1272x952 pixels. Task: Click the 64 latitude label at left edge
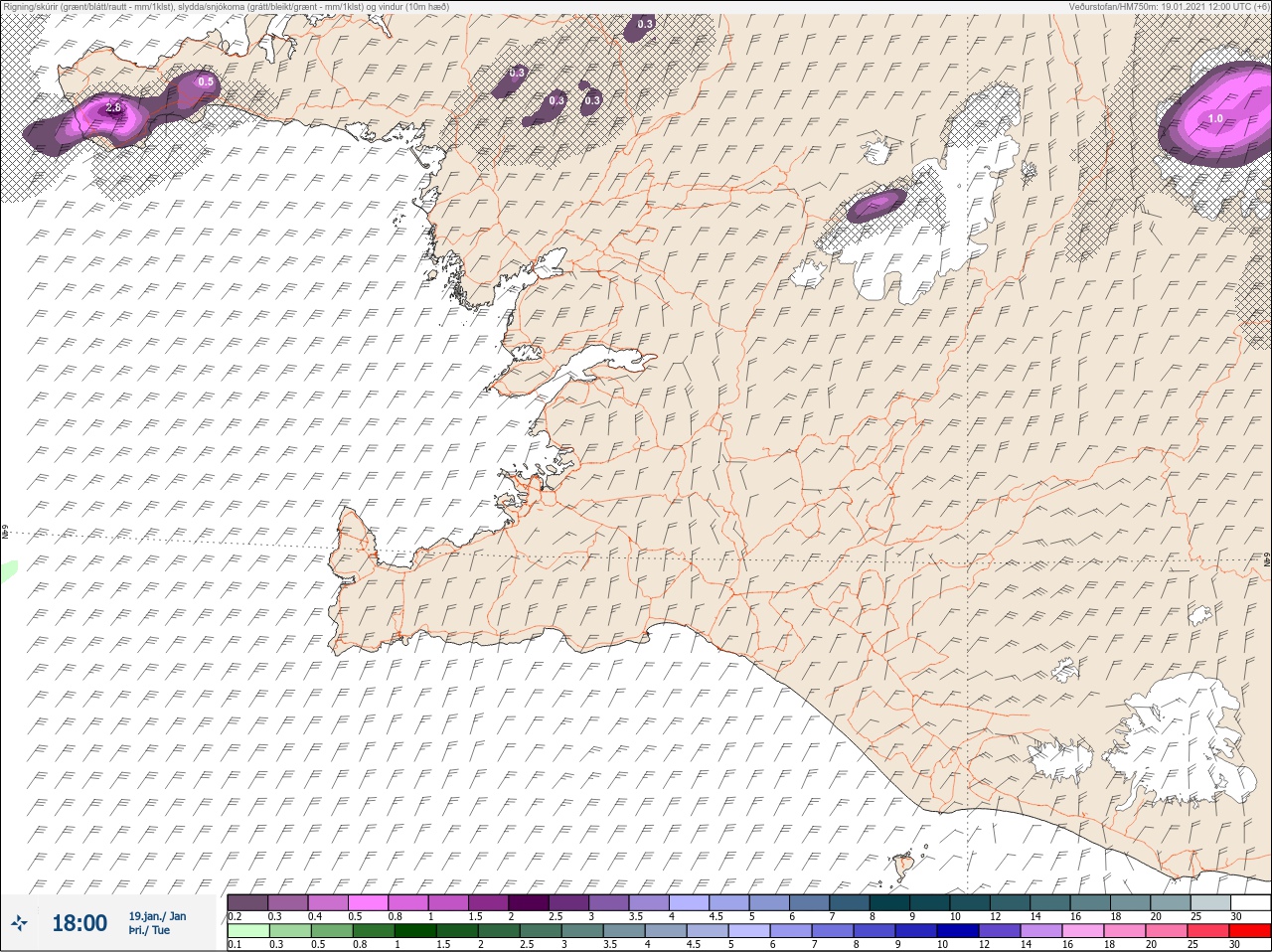[5, 534]
